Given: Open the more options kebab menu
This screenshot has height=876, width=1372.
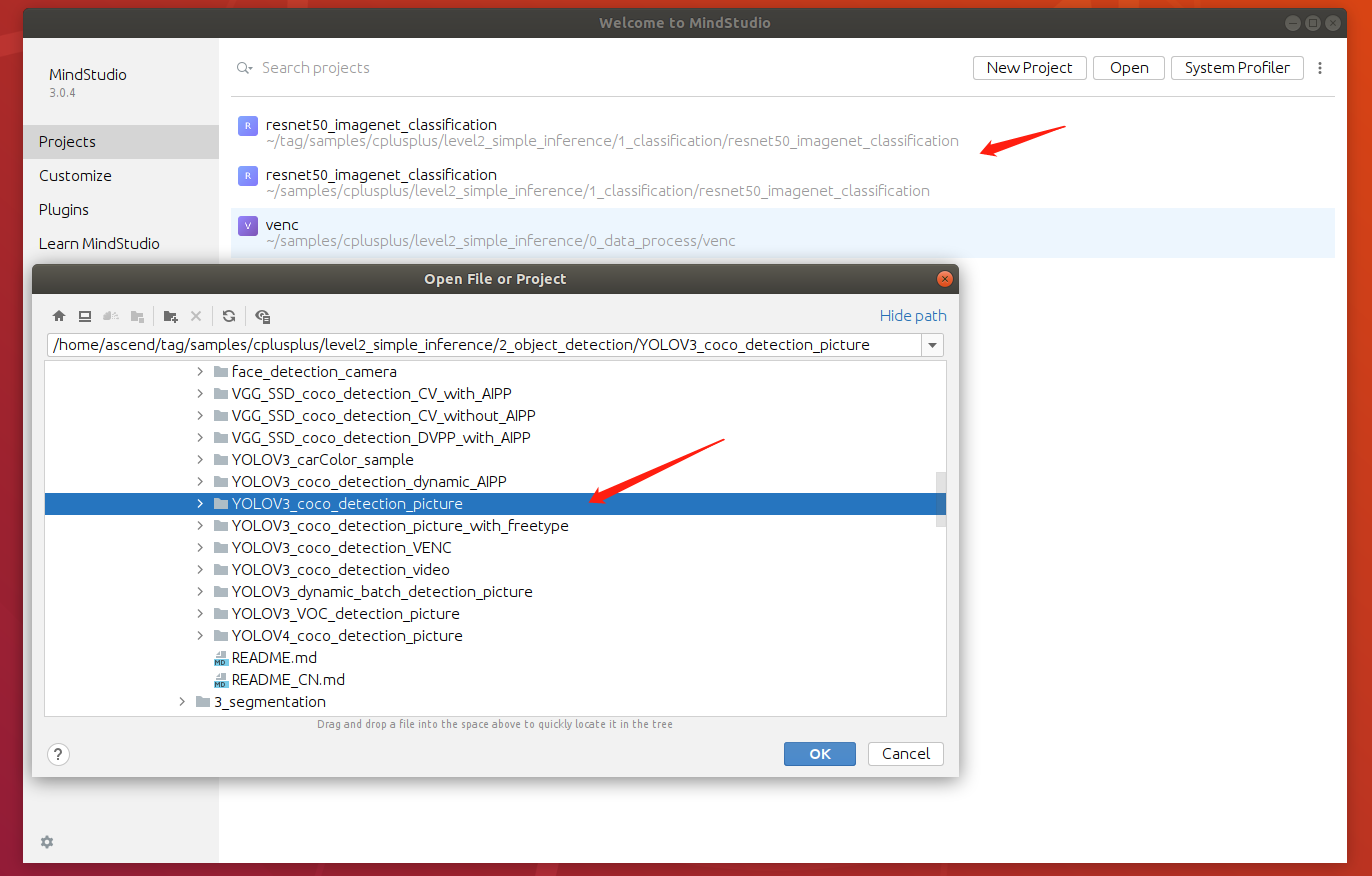Looking at the screenshot, I should pos(1320,68).
